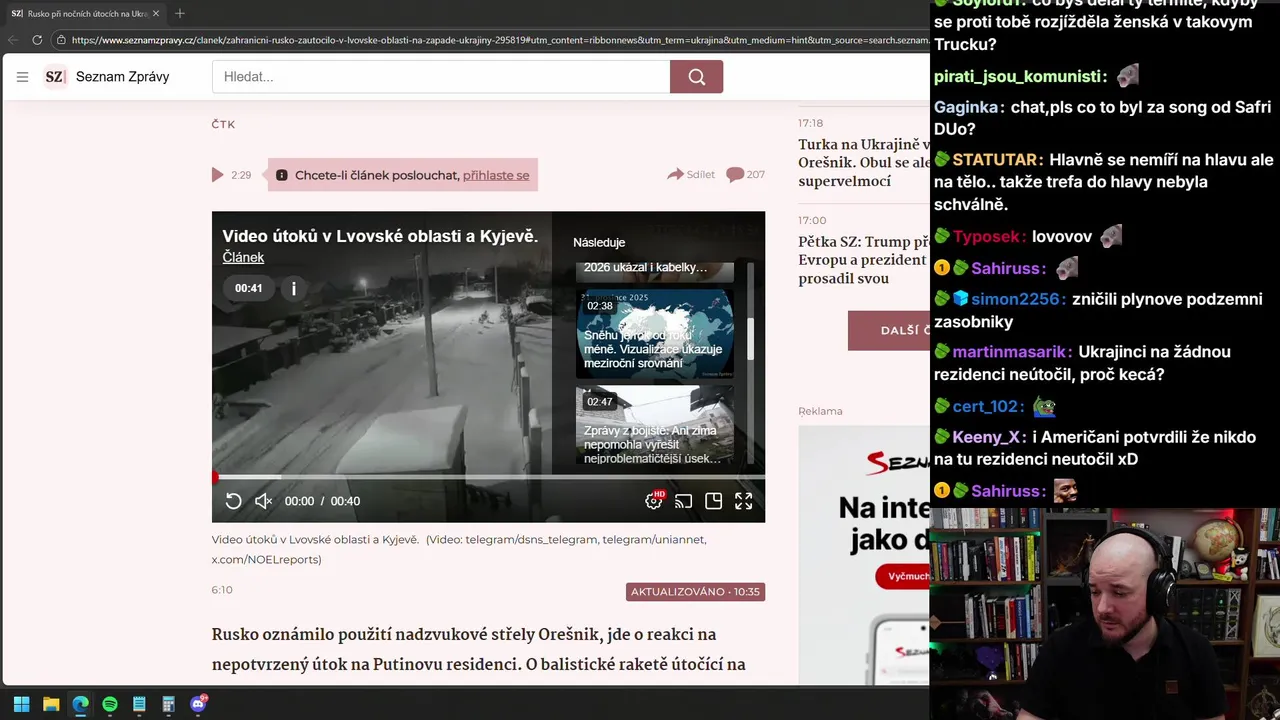Open video quality settings with HD gear

point(654,500)
